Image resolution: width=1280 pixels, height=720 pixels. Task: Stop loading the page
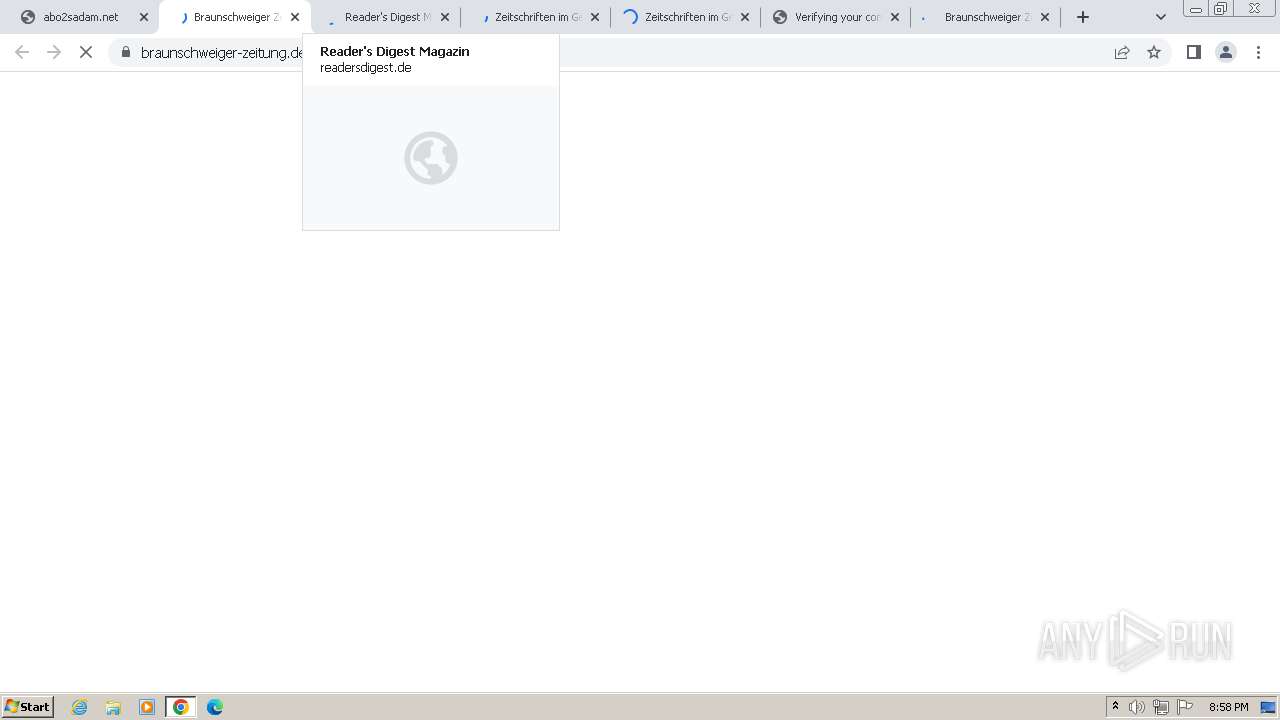(x=86, y=52)
